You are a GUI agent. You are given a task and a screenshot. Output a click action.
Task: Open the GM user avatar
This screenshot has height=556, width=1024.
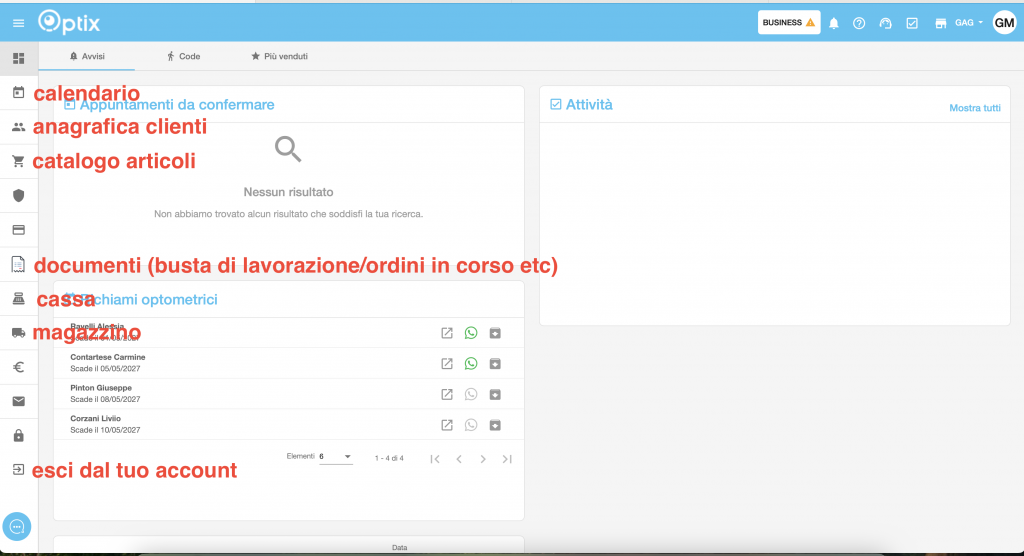click(x=1004, y=23)
